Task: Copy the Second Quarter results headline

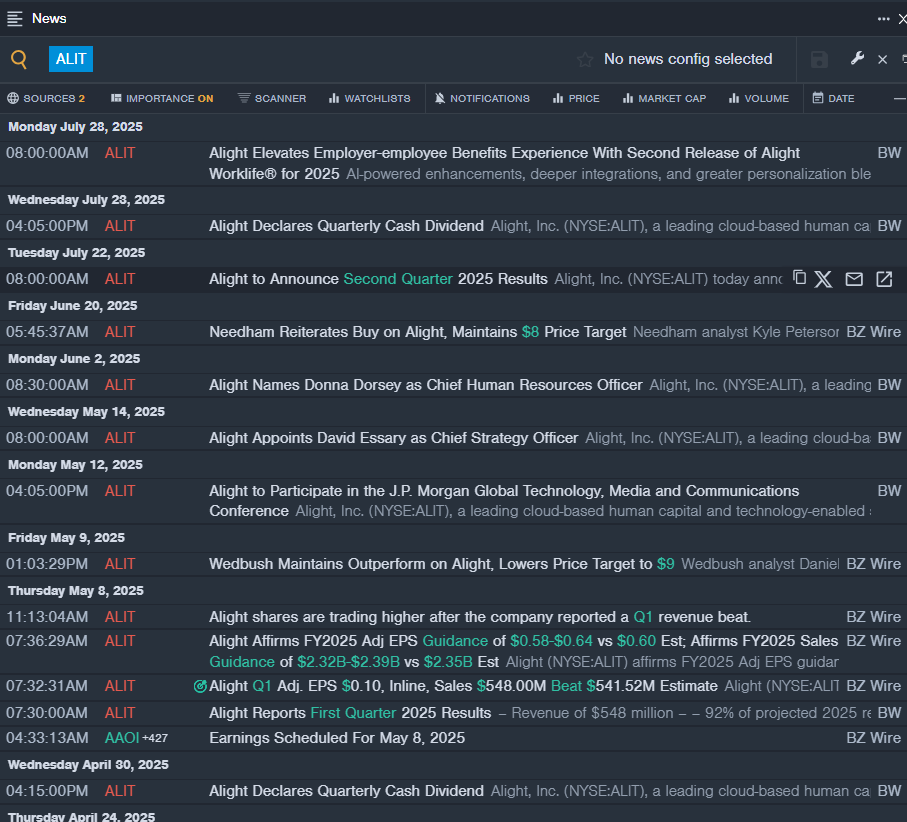Action: tap(799, 278)
